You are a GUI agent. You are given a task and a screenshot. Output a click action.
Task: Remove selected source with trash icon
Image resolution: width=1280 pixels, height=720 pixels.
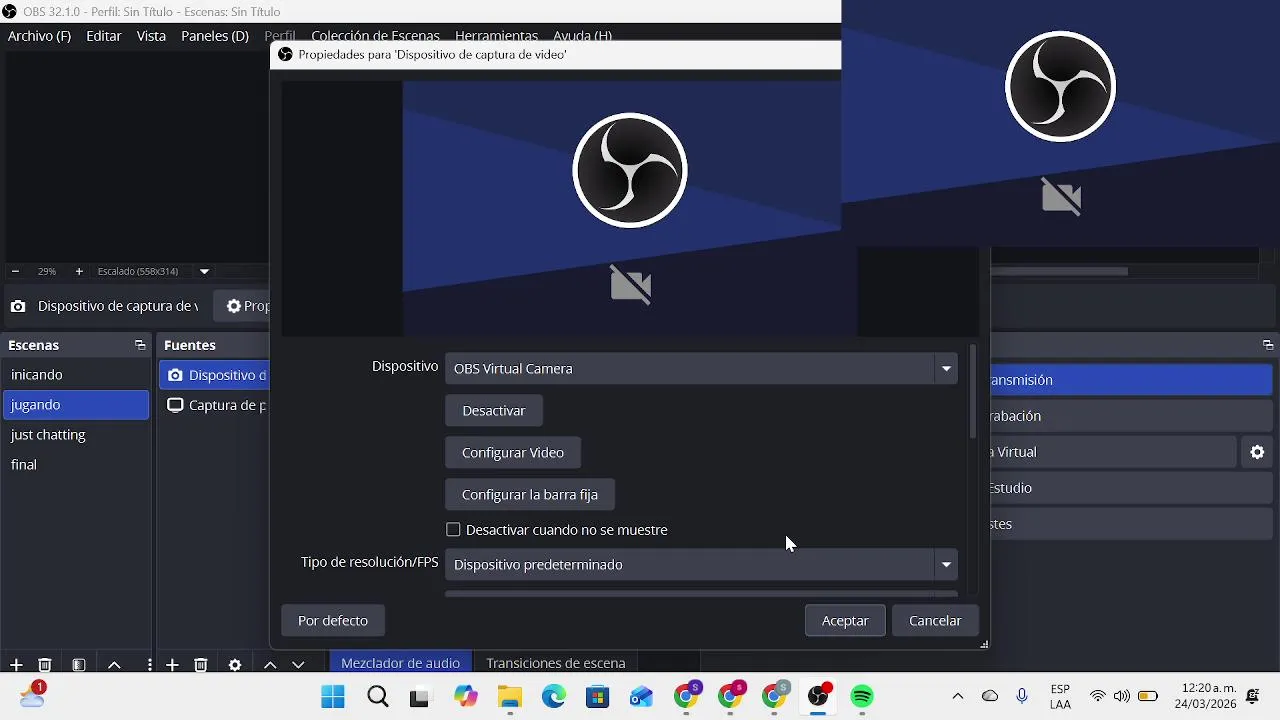coord(201,665)
